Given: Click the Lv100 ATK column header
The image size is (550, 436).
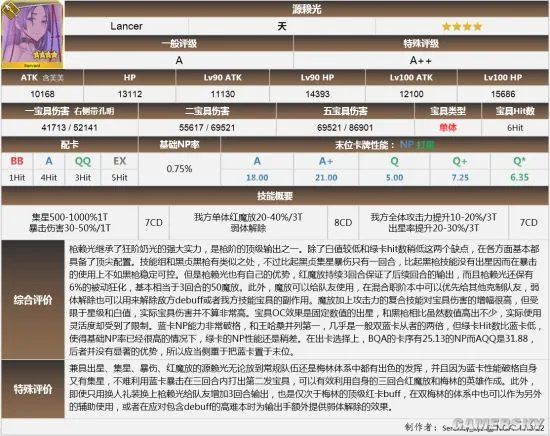Looking at the screenshot, I should click(411, 78).
